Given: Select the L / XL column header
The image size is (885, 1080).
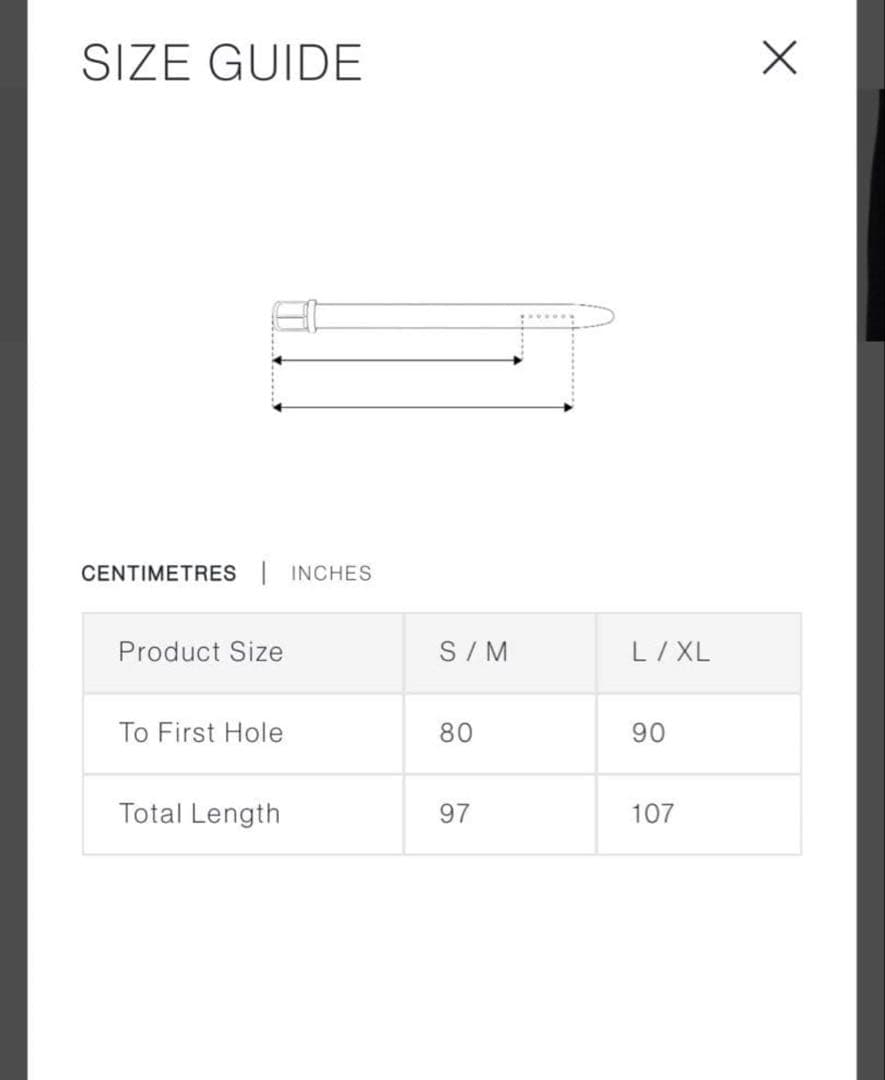Looking at the screenshot, I should tap(670, 652).
